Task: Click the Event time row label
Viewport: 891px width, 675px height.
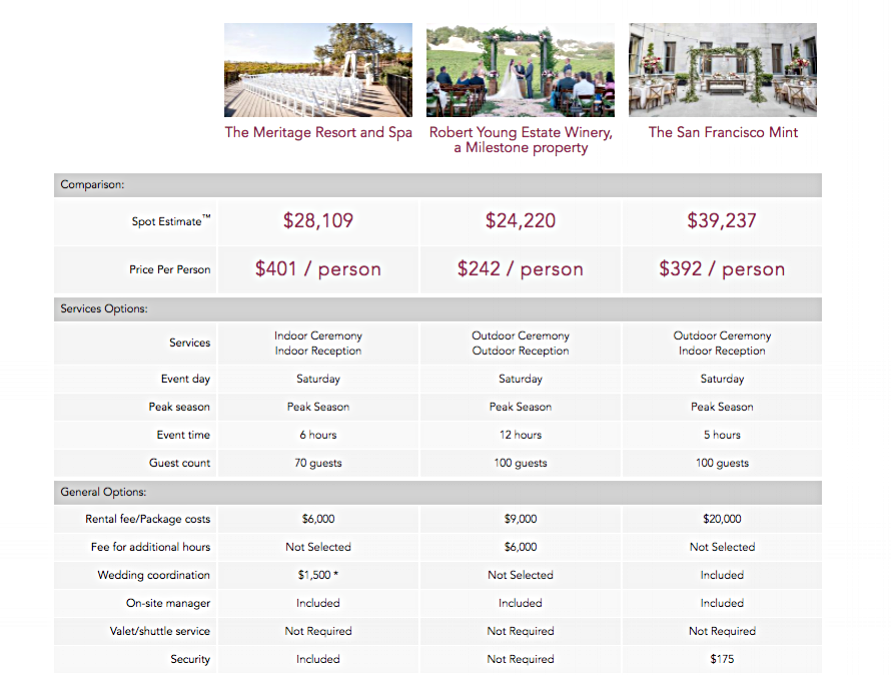Action: click(183, 435)
